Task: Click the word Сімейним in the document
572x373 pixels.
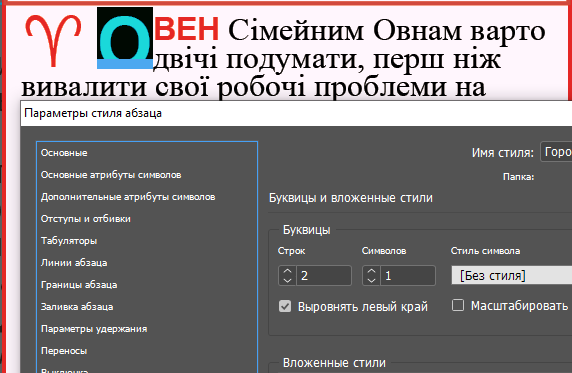Action: pyautogui.click(x=296, y=31)
